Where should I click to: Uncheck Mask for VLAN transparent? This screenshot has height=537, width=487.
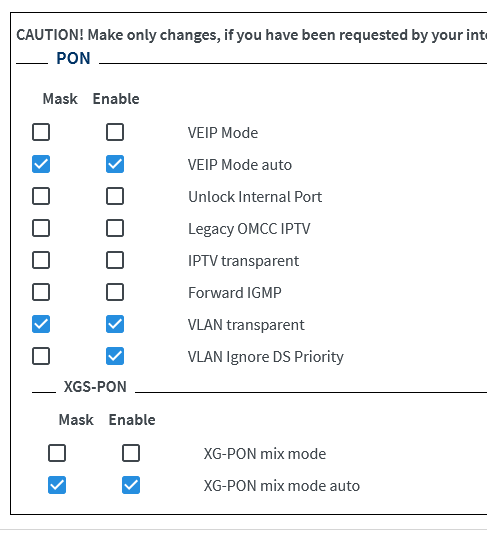(x=41, y=324)
